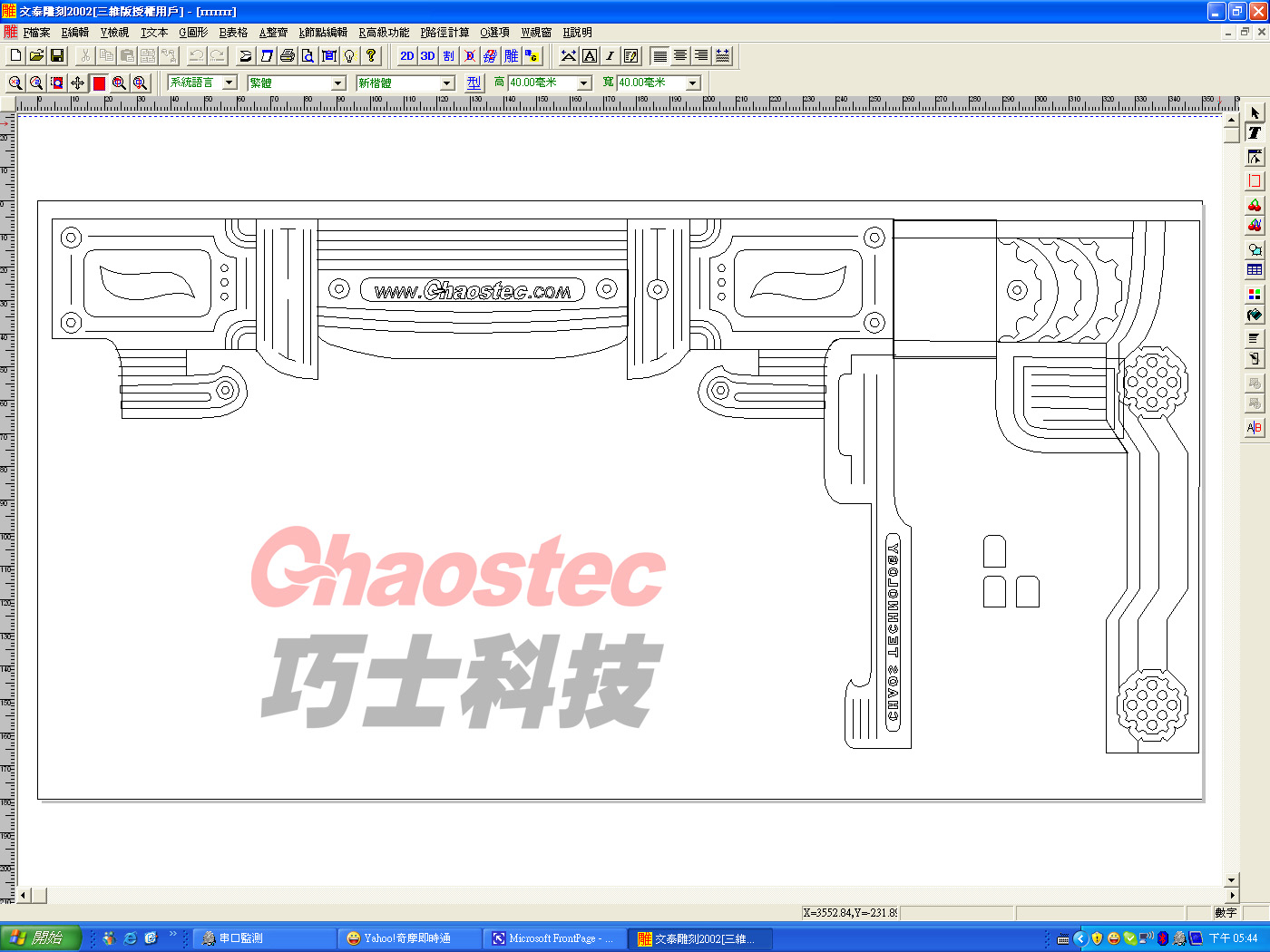The image size is (1270, 952).
Task: Switch to 2D mode button
Action: 407,56
